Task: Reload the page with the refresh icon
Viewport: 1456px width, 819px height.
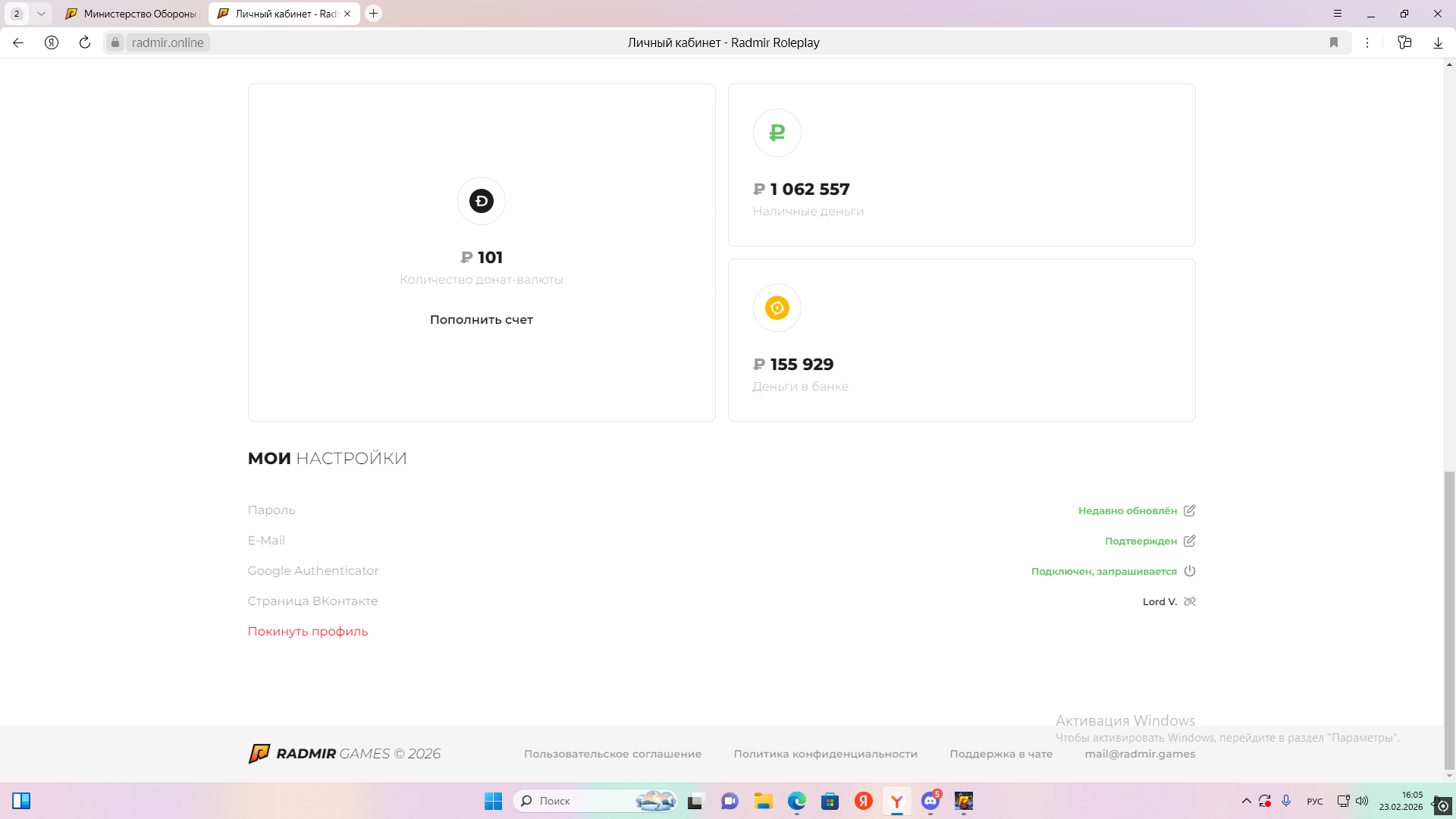Action: [x=85, y=42]
